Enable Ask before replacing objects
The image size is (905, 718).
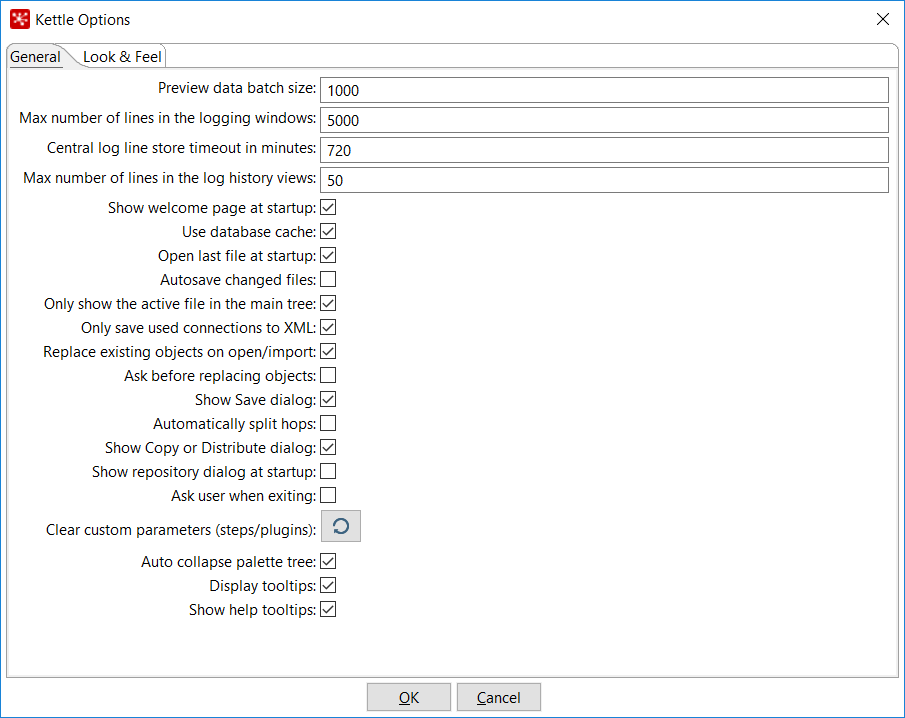pos(328,376)
